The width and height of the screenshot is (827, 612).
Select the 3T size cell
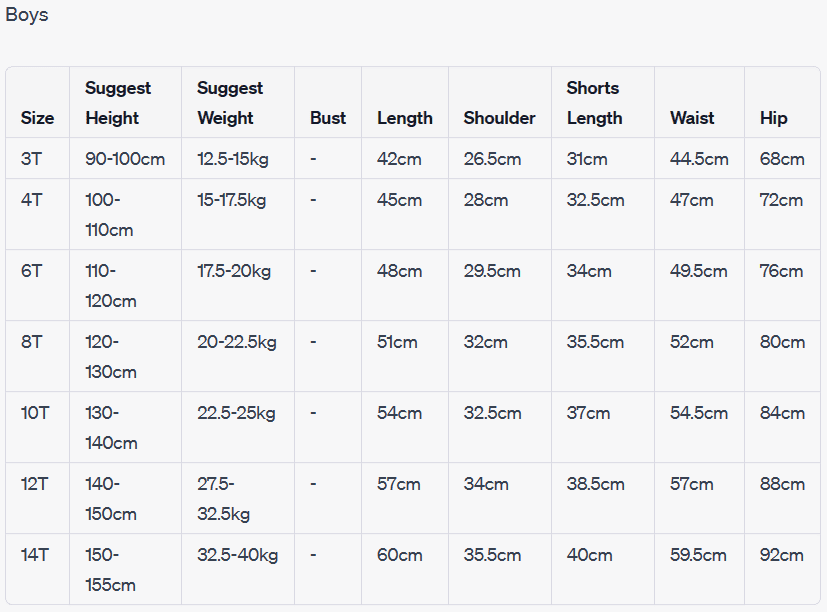coord(32,159)
